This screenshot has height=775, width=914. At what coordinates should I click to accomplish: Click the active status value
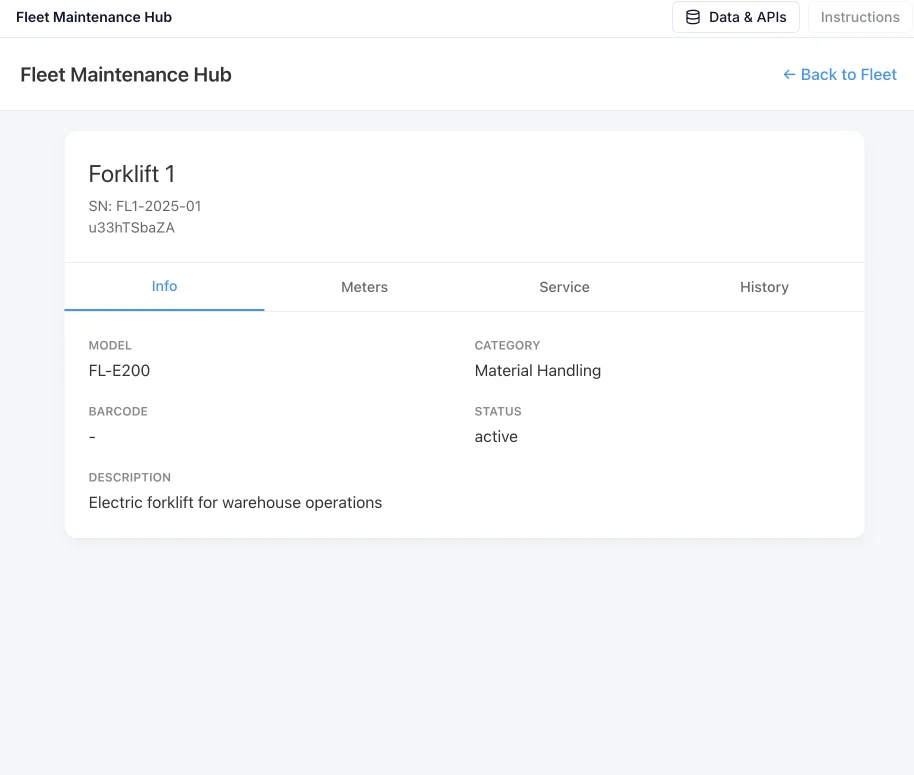click(496, 437)
